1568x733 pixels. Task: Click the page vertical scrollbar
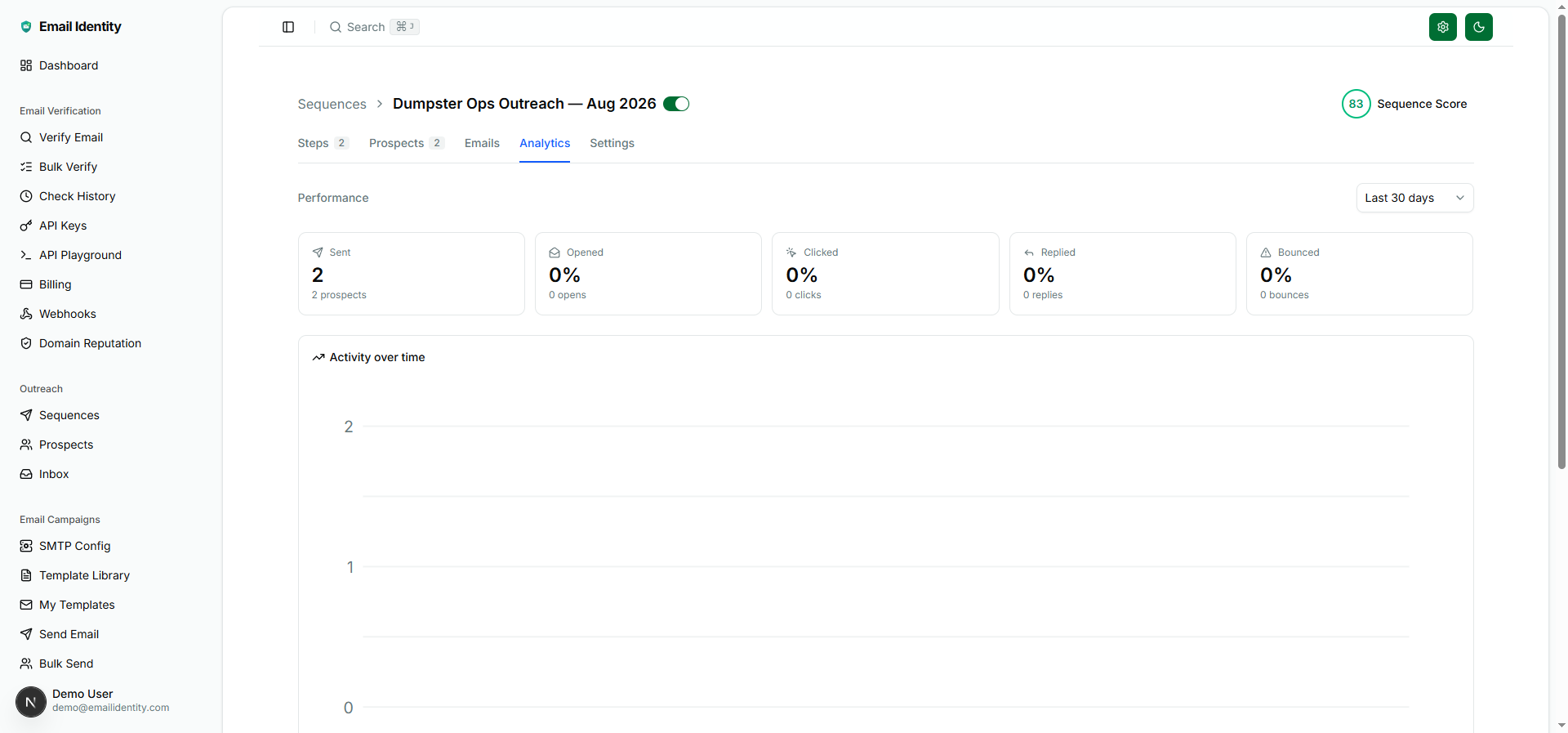point(1561,241)
